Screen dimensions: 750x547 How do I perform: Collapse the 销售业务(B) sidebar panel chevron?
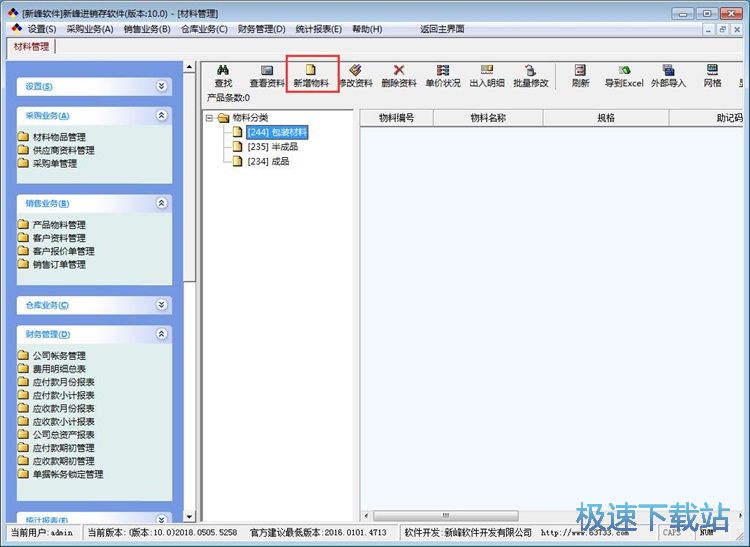point(162,203)
